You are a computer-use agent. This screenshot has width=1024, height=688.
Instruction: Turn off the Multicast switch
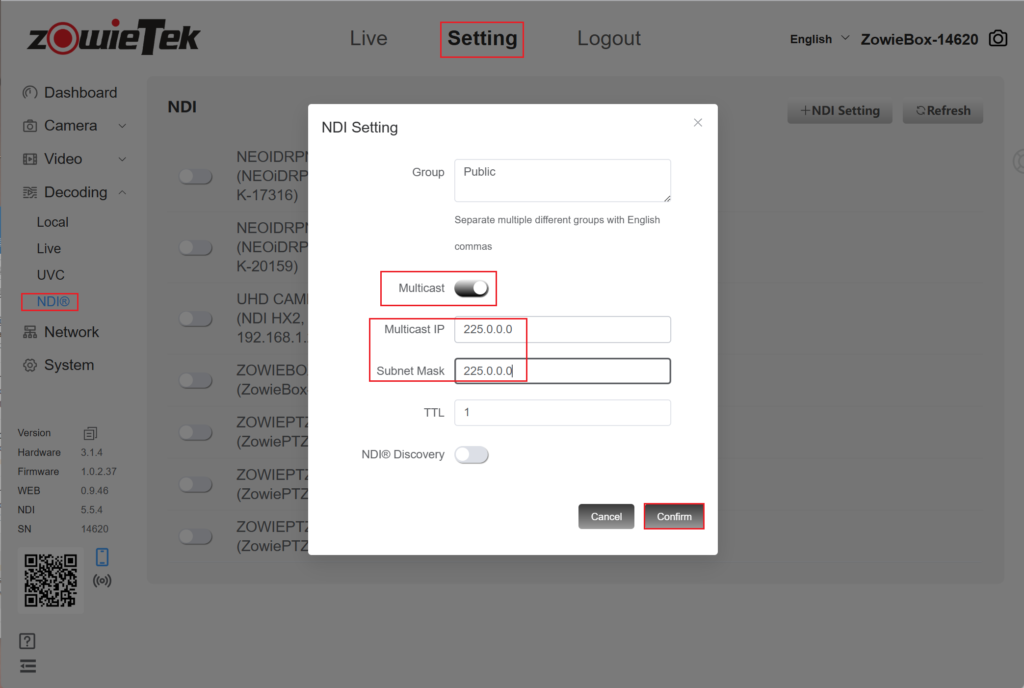pyautogui.click(x=471, y=288)
